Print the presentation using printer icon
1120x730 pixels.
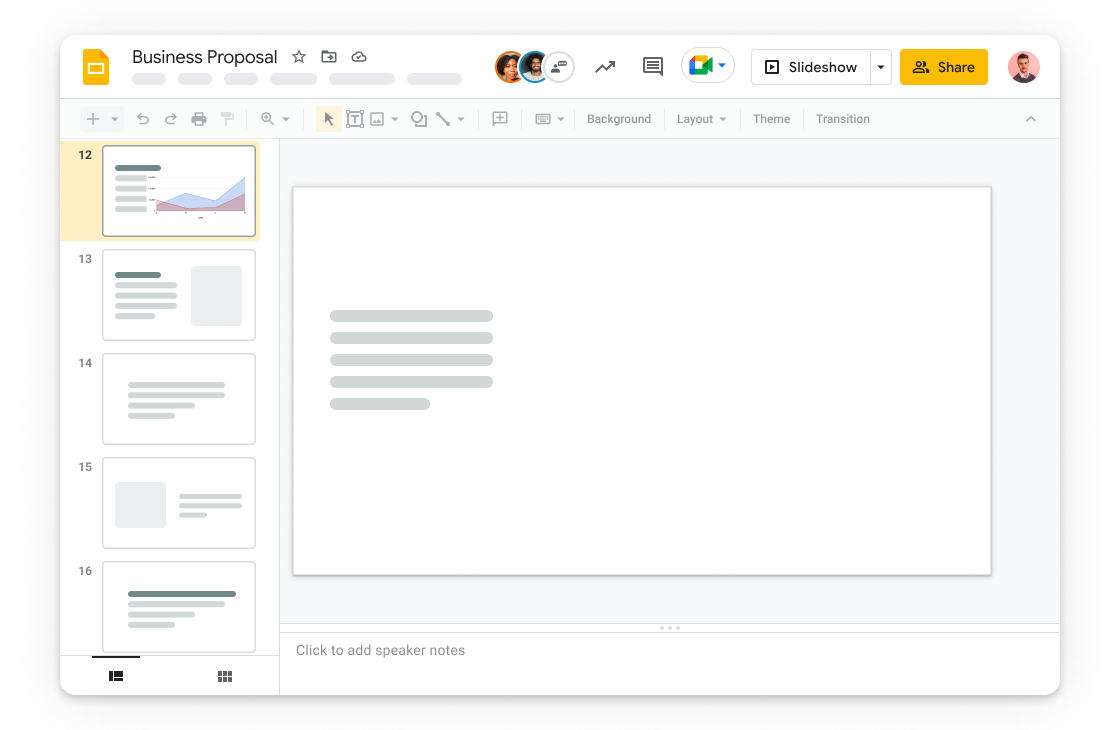[x=199, y=119]
